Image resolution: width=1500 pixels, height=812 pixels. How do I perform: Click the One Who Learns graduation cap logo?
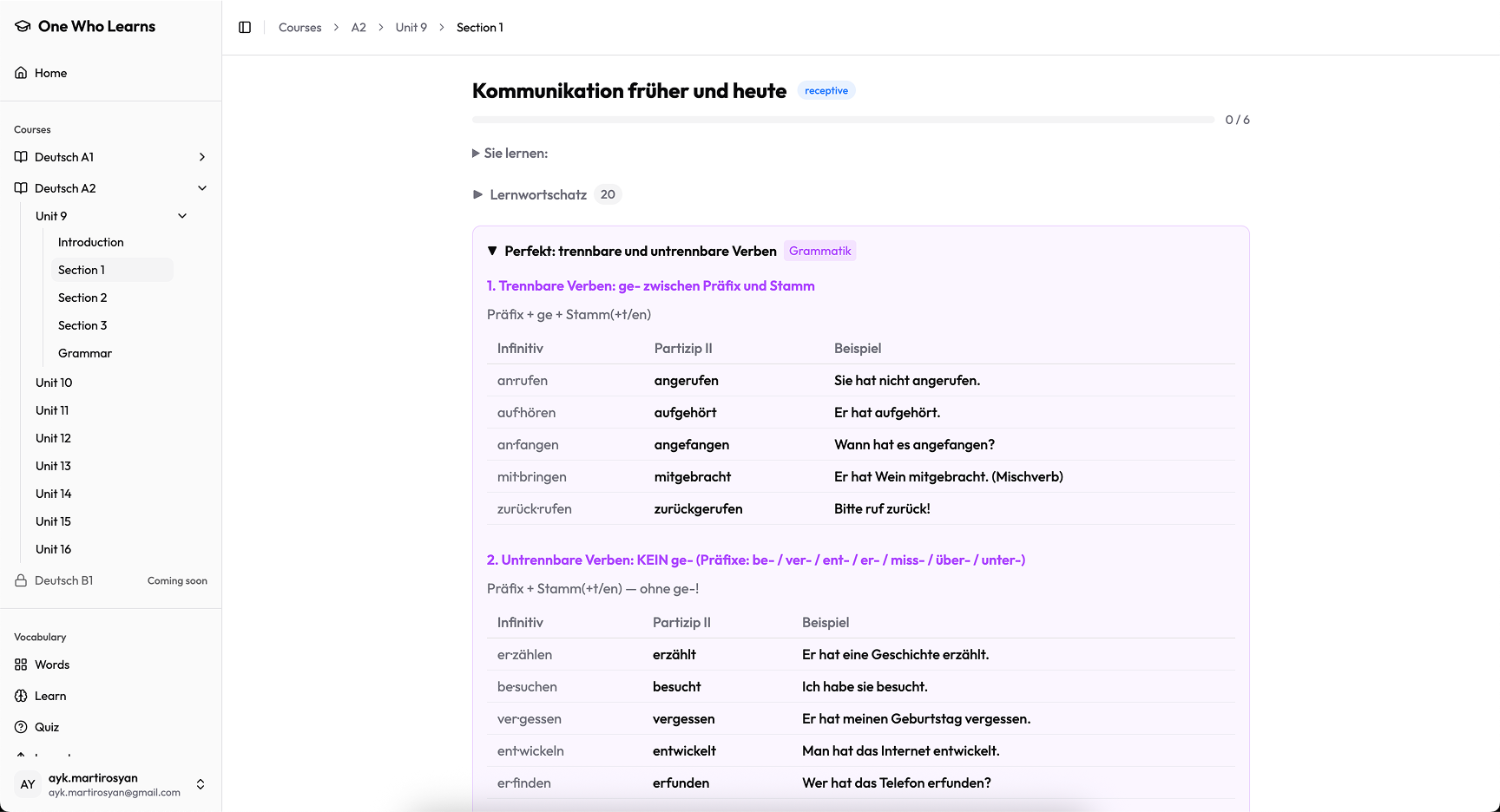(21, 26)
